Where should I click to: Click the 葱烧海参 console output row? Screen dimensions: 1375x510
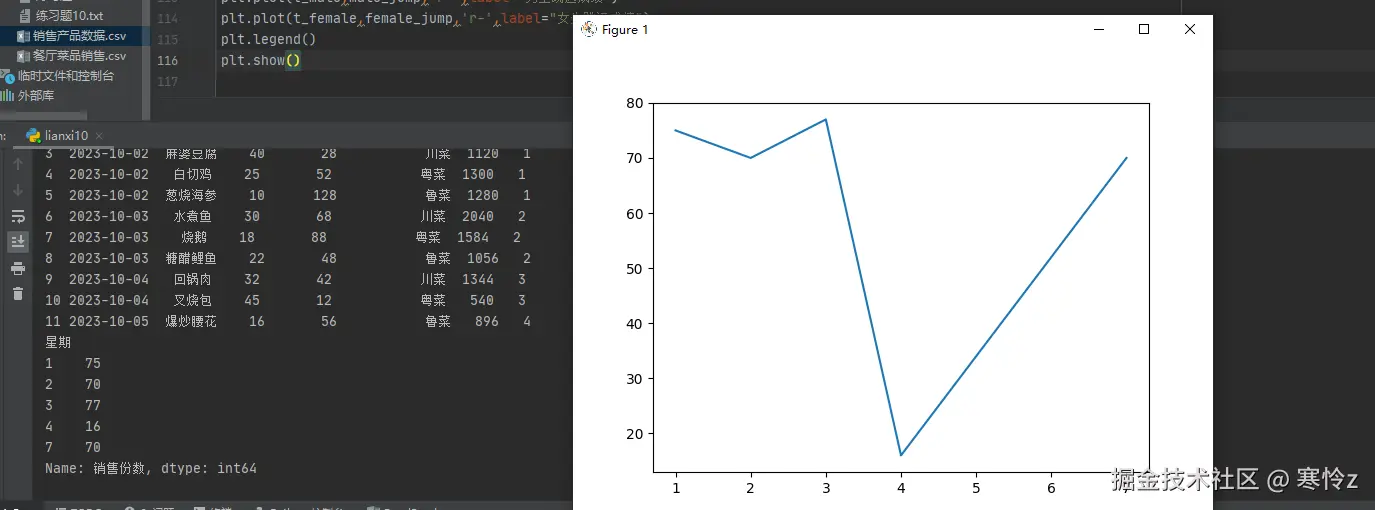click(288, 196)
